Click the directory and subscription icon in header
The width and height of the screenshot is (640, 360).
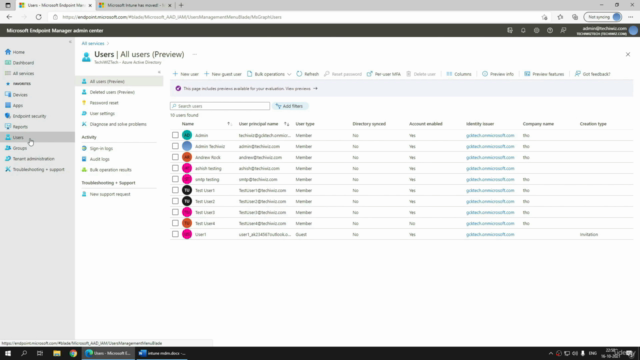(510, 31)
